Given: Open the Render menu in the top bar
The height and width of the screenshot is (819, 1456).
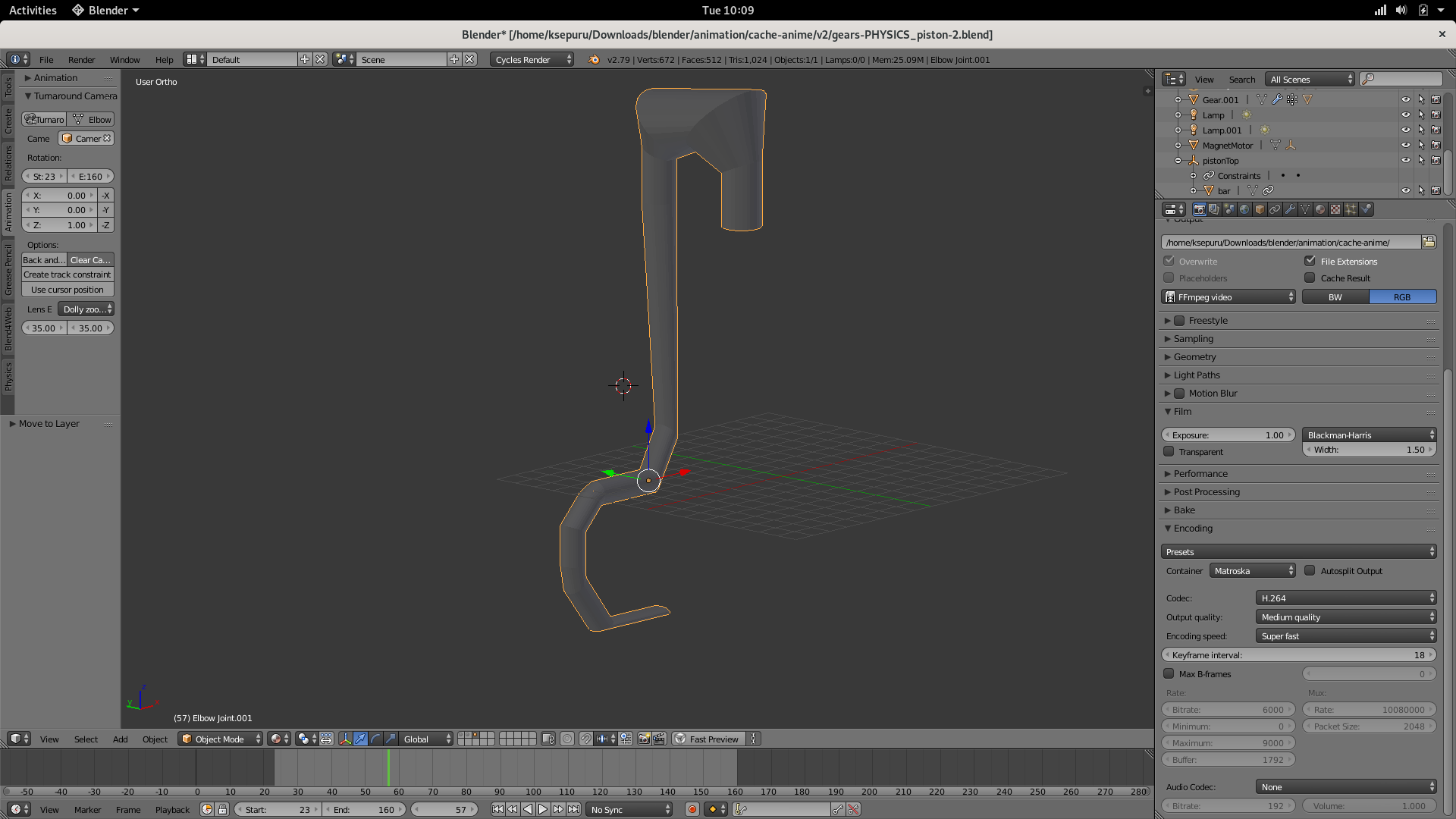Looking at the screenshot, I should tap(81, 59).
